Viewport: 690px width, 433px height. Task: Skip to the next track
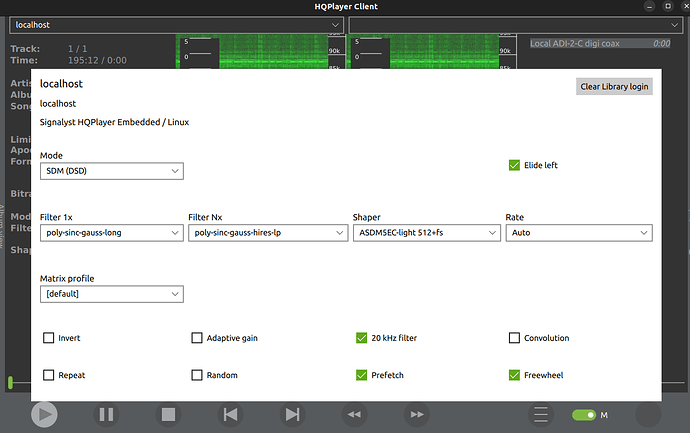click(292, 414)
